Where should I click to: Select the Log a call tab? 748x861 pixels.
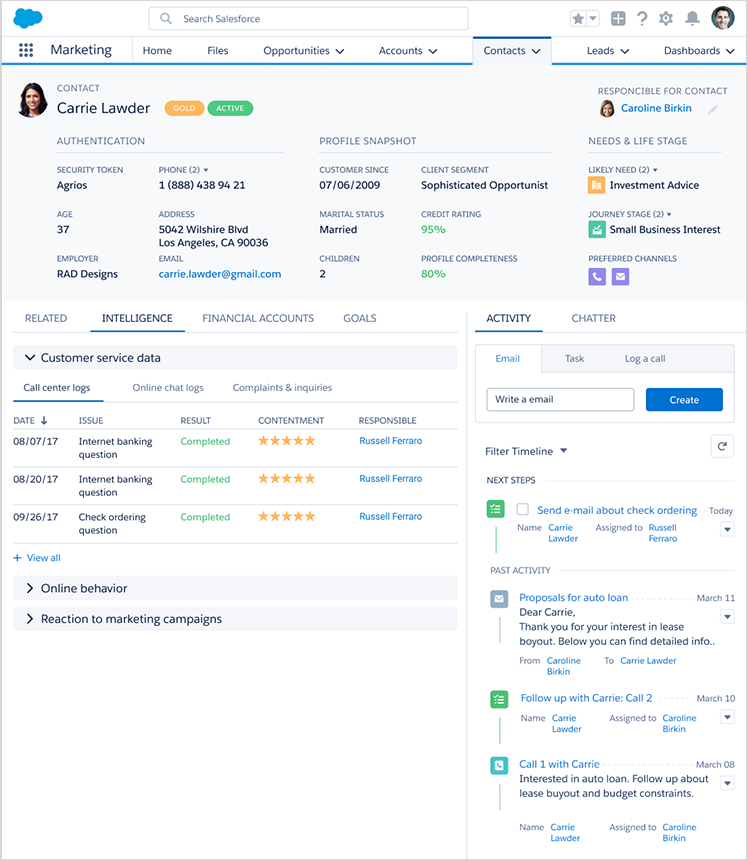click(645, 359)
